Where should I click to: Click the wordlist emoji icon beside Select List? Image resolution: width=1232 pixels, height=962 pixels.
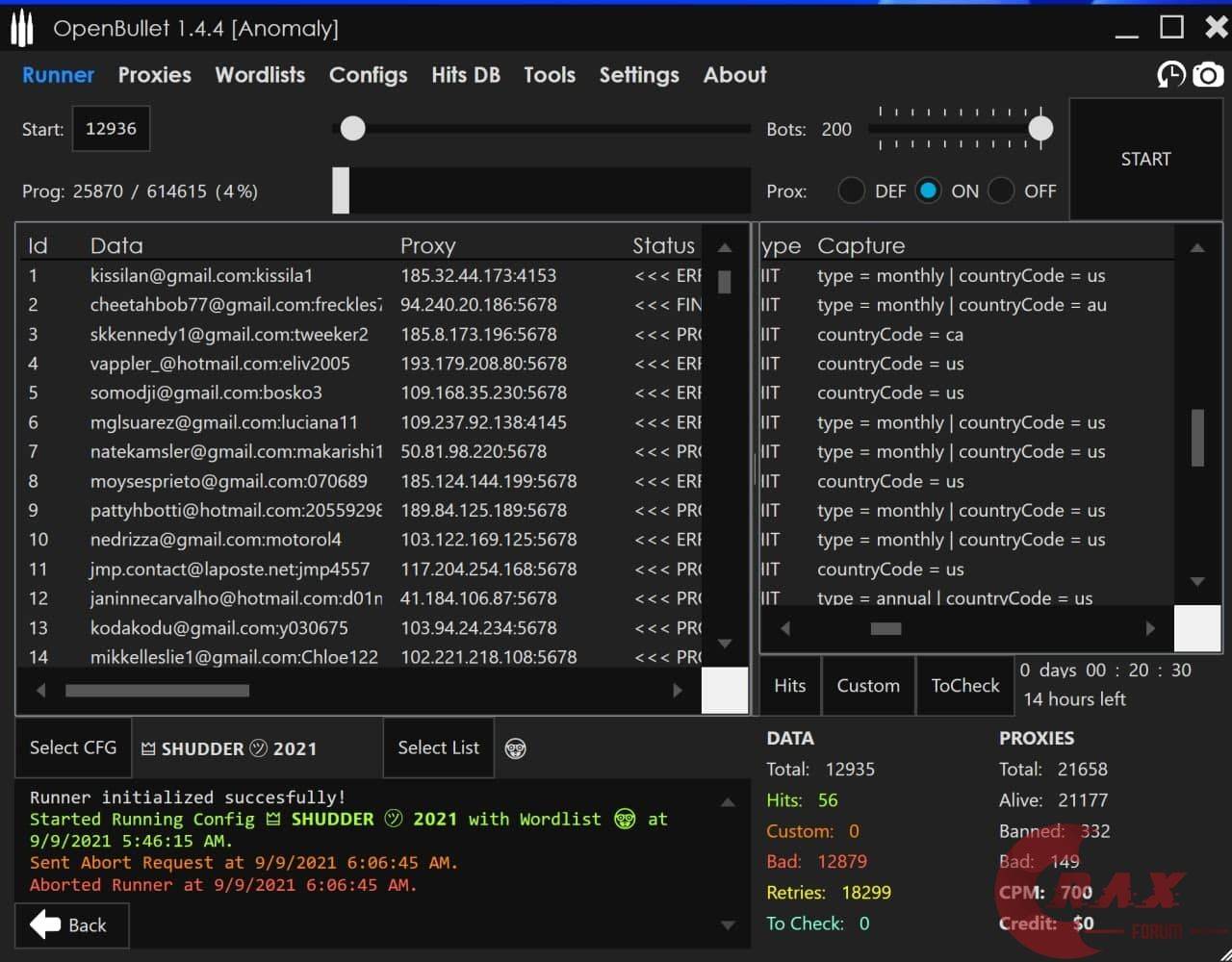516,748
